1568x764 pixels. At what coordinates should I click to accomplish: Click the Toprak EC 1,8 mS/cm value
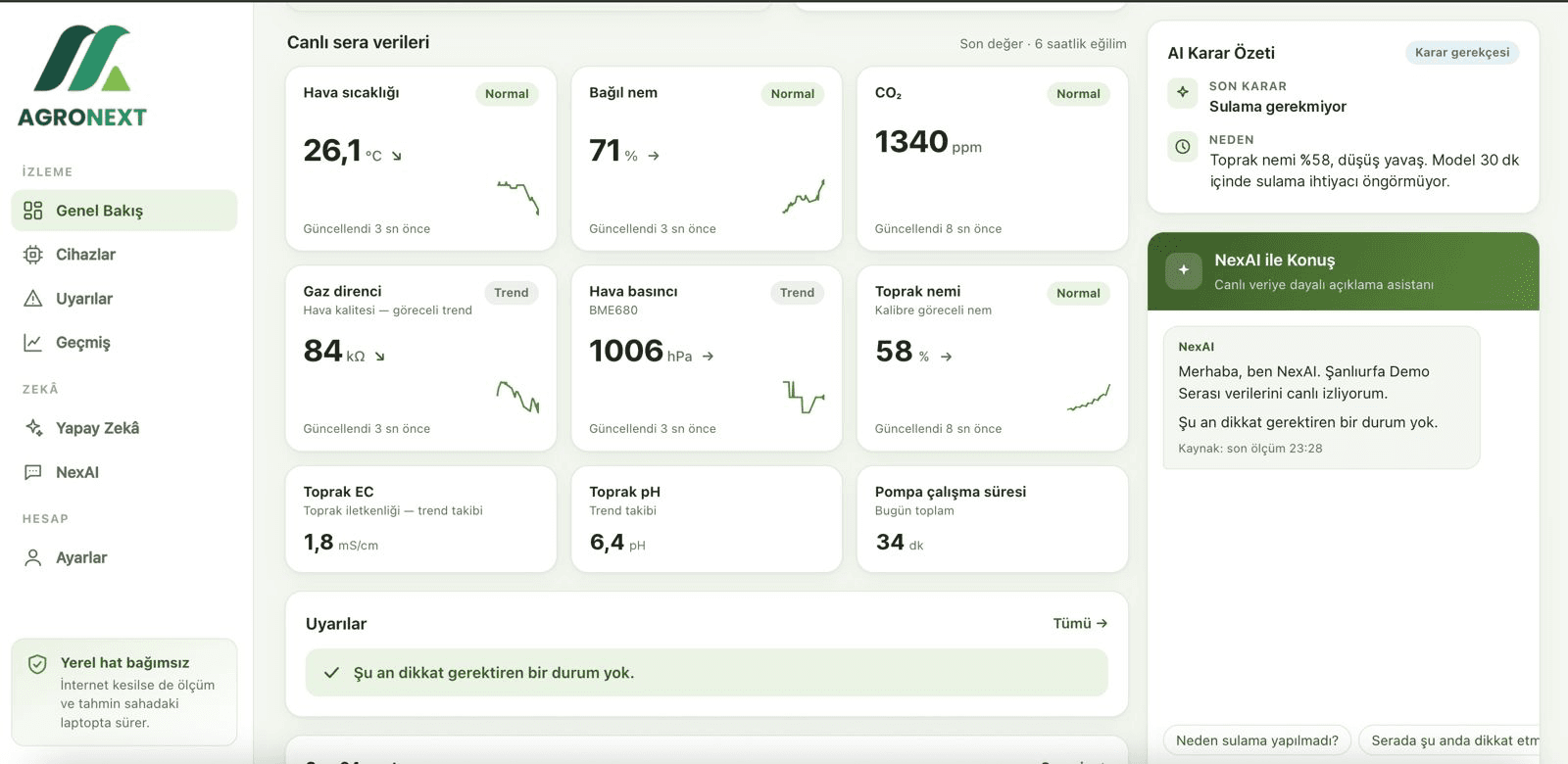341,543
